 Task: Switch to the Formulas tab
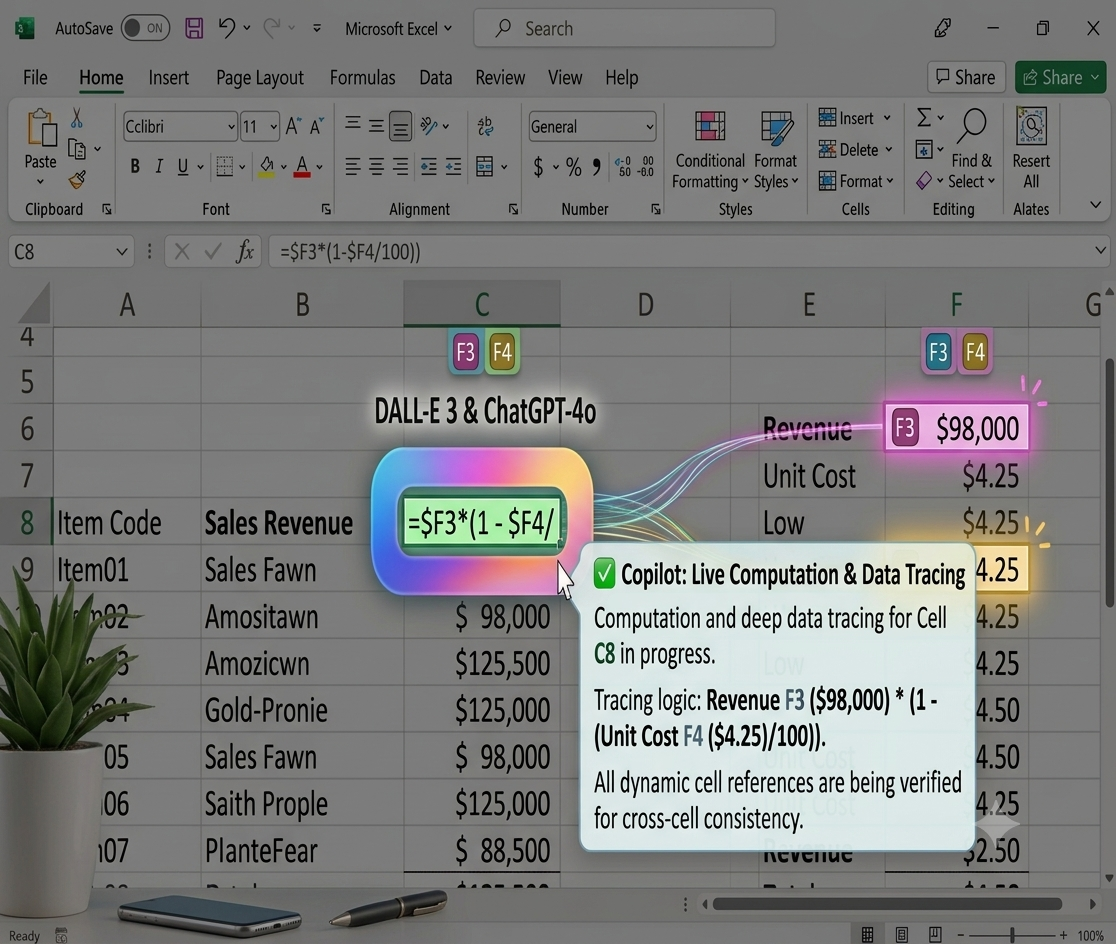362,78
